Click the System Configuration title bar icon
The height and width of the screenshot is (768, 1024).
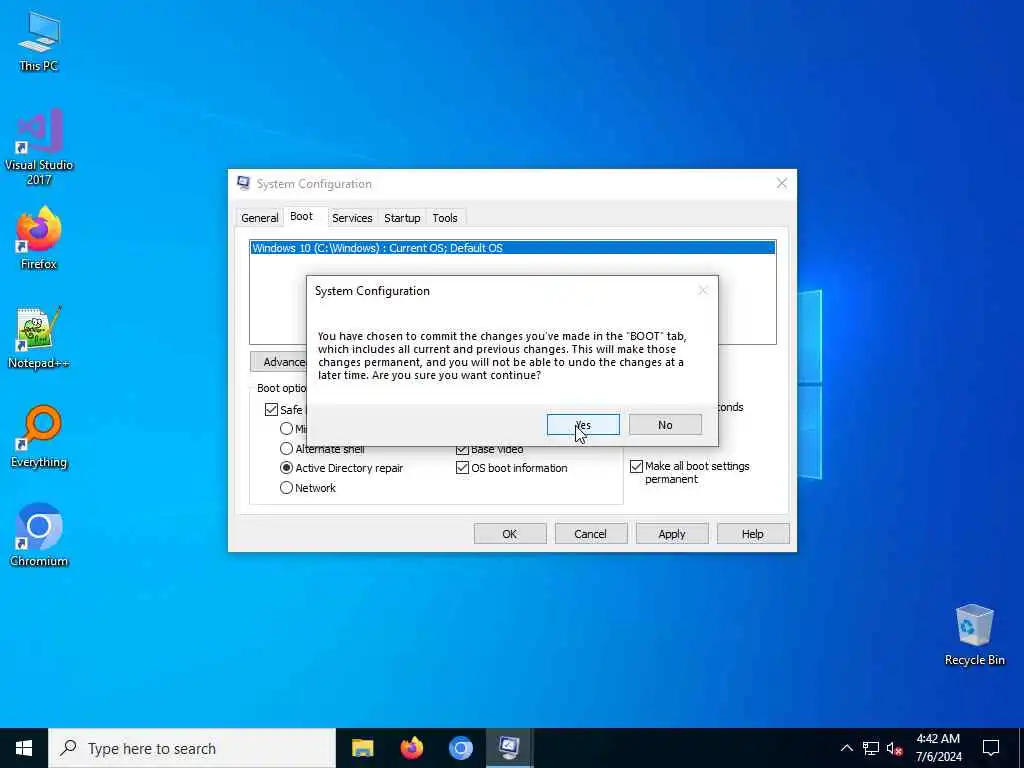point(244,184)
